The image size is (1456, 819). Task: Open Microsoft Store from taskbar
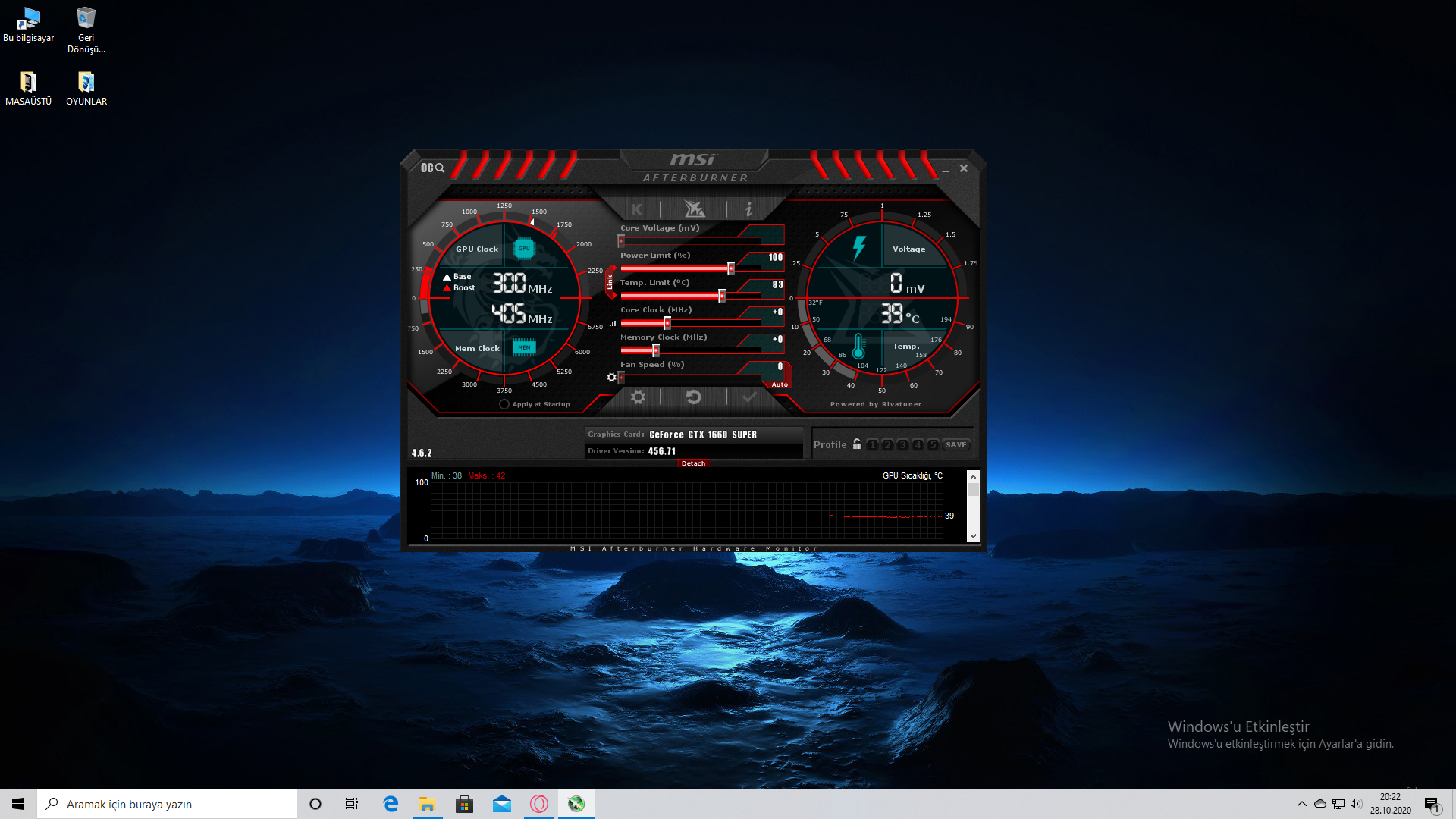pyautogui.click(x=465, y=804)
